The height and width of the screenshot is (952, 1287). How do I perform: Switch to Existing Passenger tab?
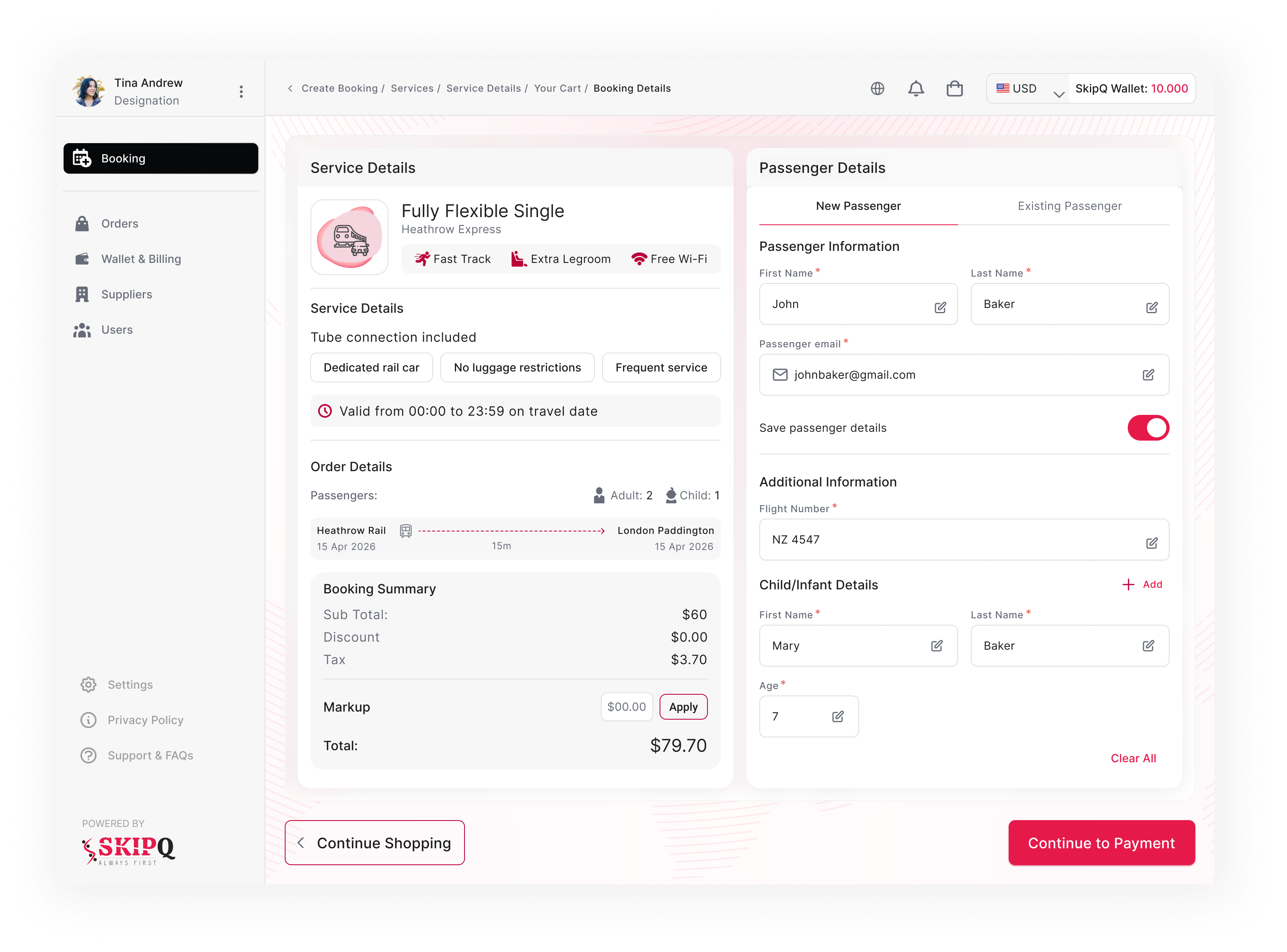(1069, 206)
